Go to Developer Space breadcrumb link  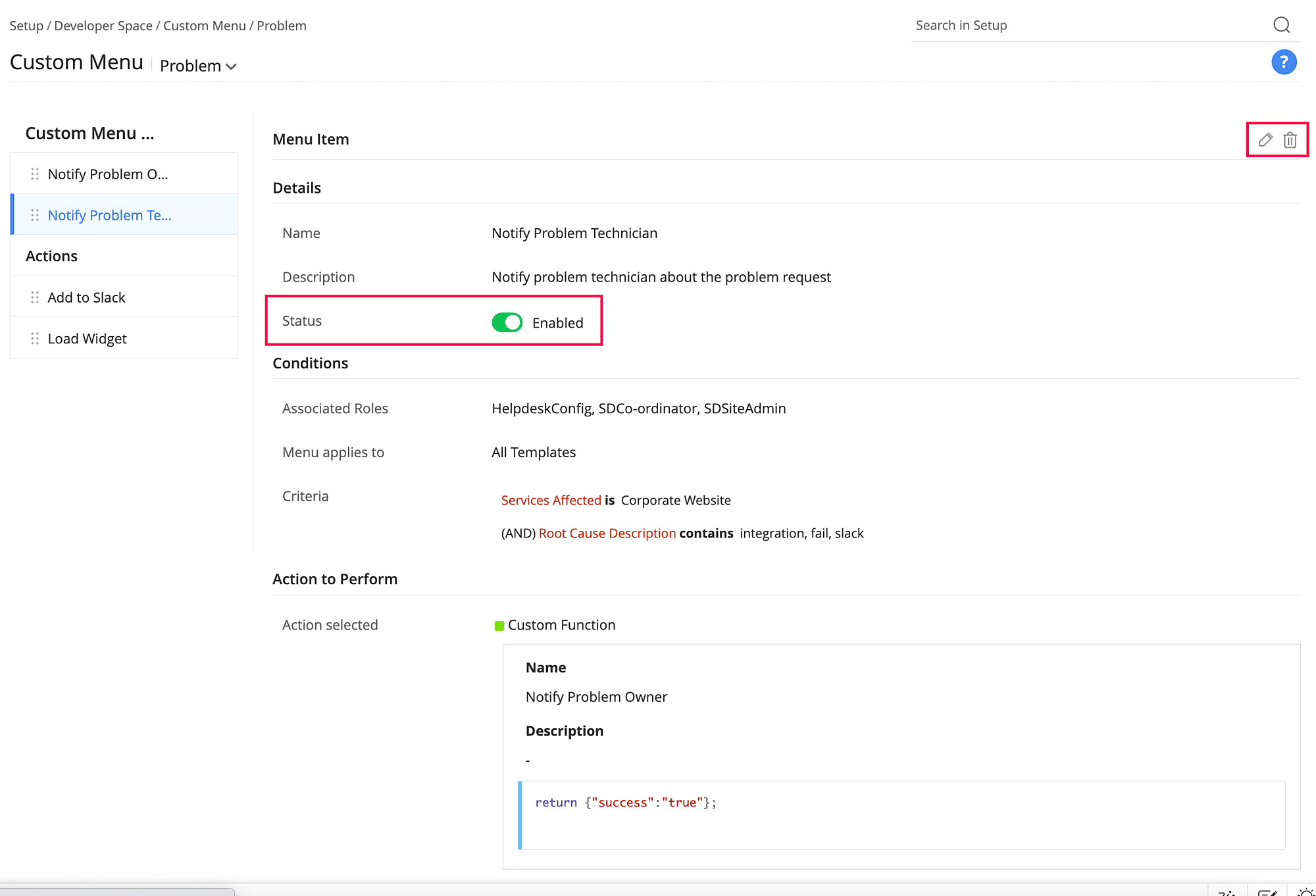(x=103, y=26)
